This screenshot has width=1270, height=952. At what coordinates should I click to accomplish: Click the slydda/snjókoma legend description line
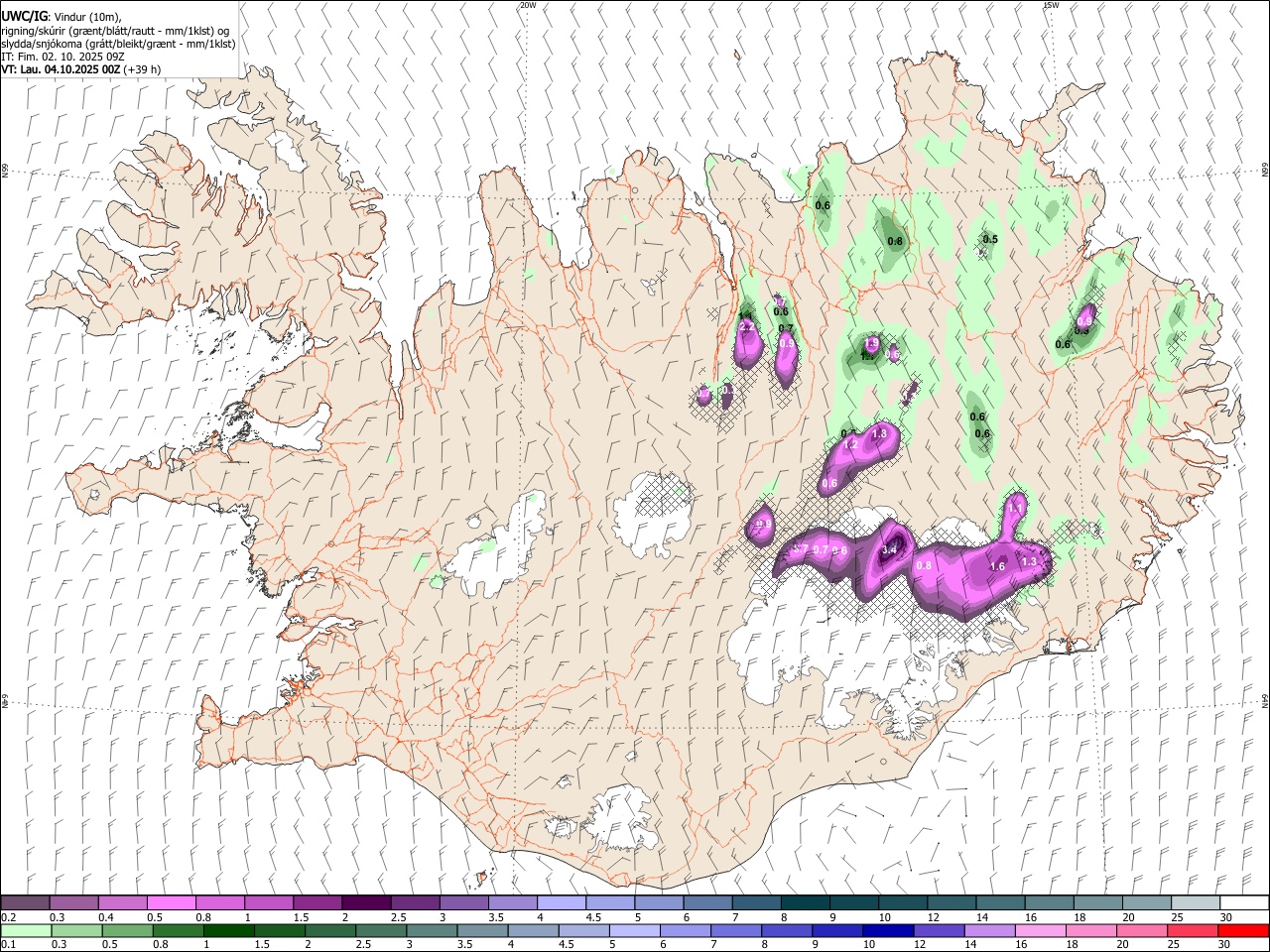coord(118,44)
